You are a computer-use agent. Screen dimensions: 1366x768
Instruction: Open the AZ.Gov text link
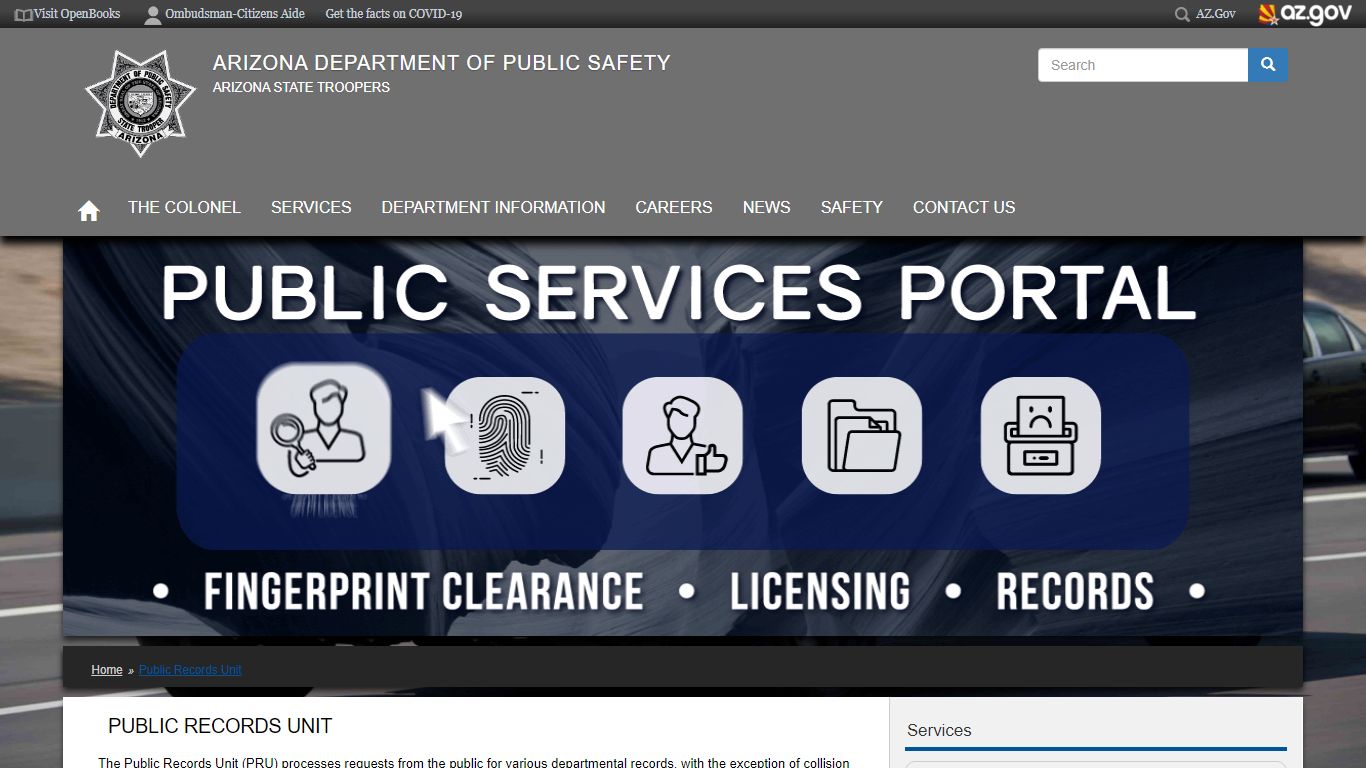1216,14
